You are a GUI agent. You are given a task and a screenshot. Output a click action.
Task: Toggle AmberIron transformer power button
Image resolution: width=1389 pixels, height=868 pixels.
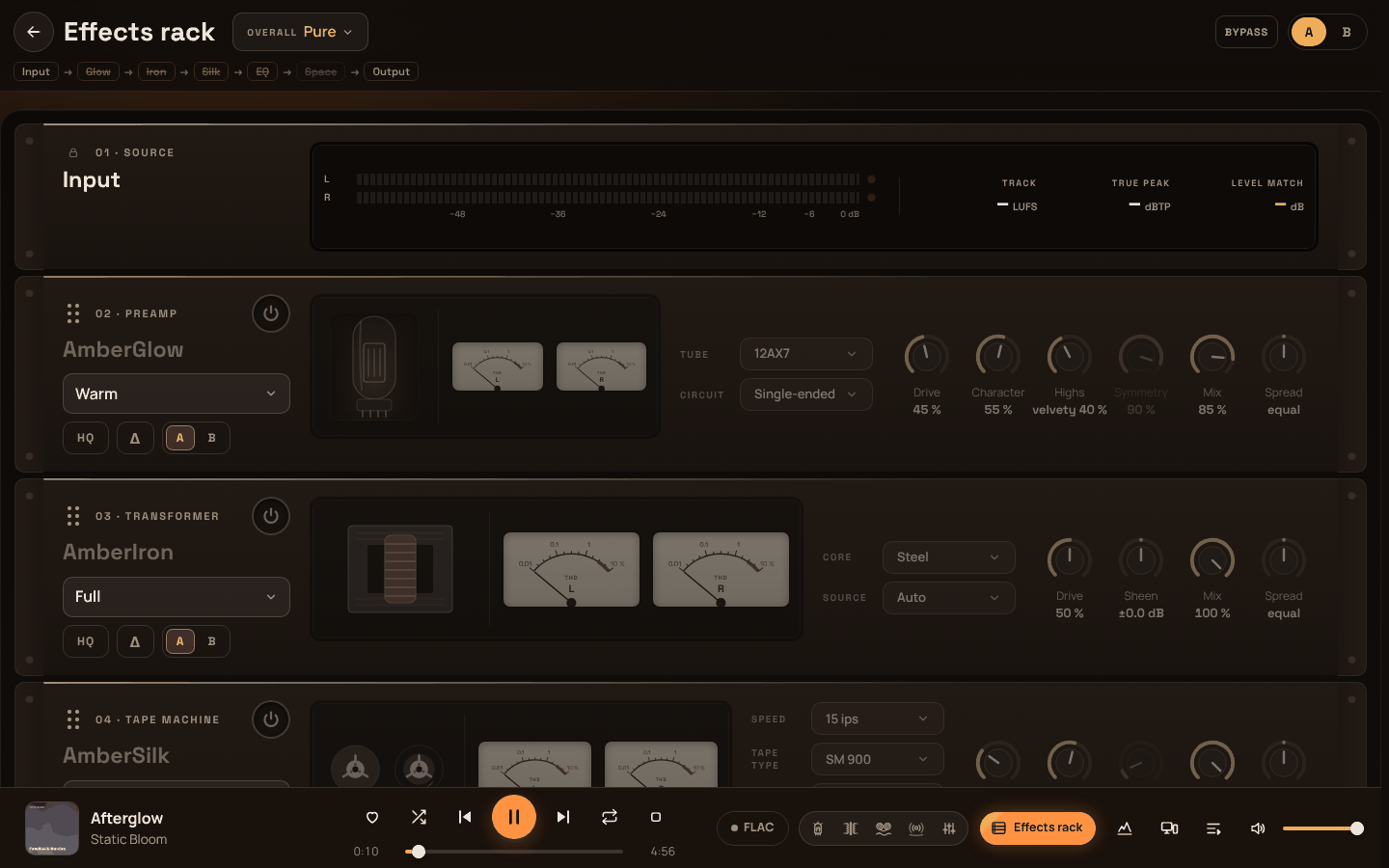tap(271, 516)
